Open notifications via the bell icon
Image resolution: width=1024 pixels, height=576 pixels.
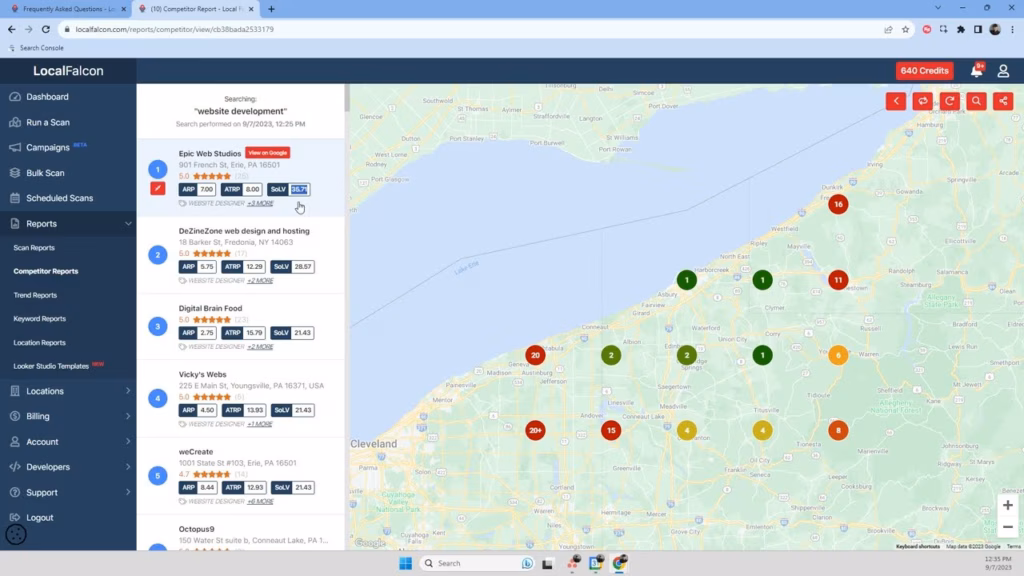(975, 70)
